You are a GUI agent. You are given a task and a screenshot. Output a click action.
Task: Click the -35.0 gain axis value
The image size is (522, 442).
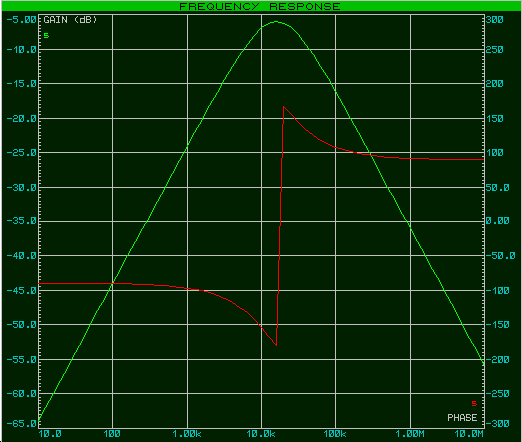click(22, 221)
